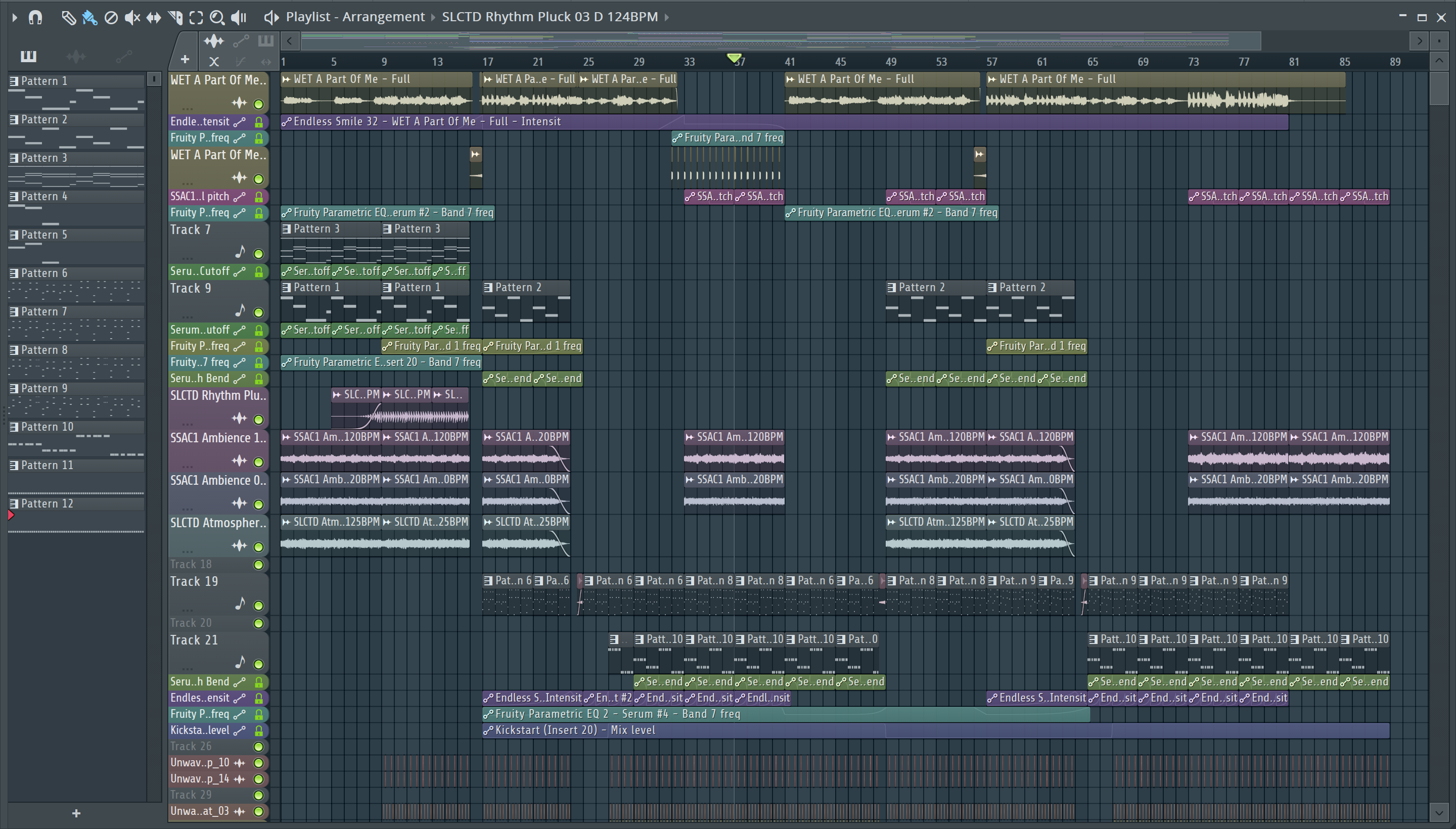Click the vertical scrollbar thumb
The image size is (1456, 829).
click(1439, 88)
